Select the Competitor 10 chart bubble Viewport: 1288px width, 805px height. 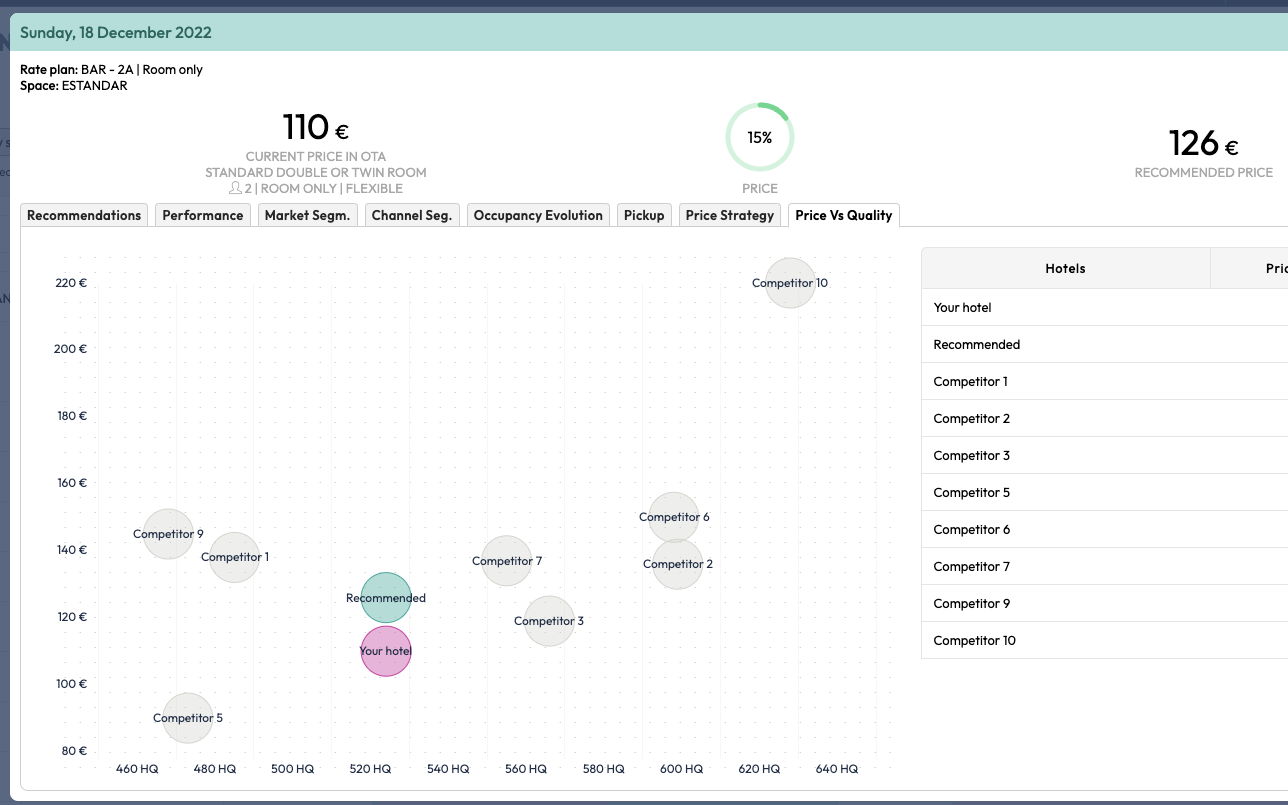(790, 283)
